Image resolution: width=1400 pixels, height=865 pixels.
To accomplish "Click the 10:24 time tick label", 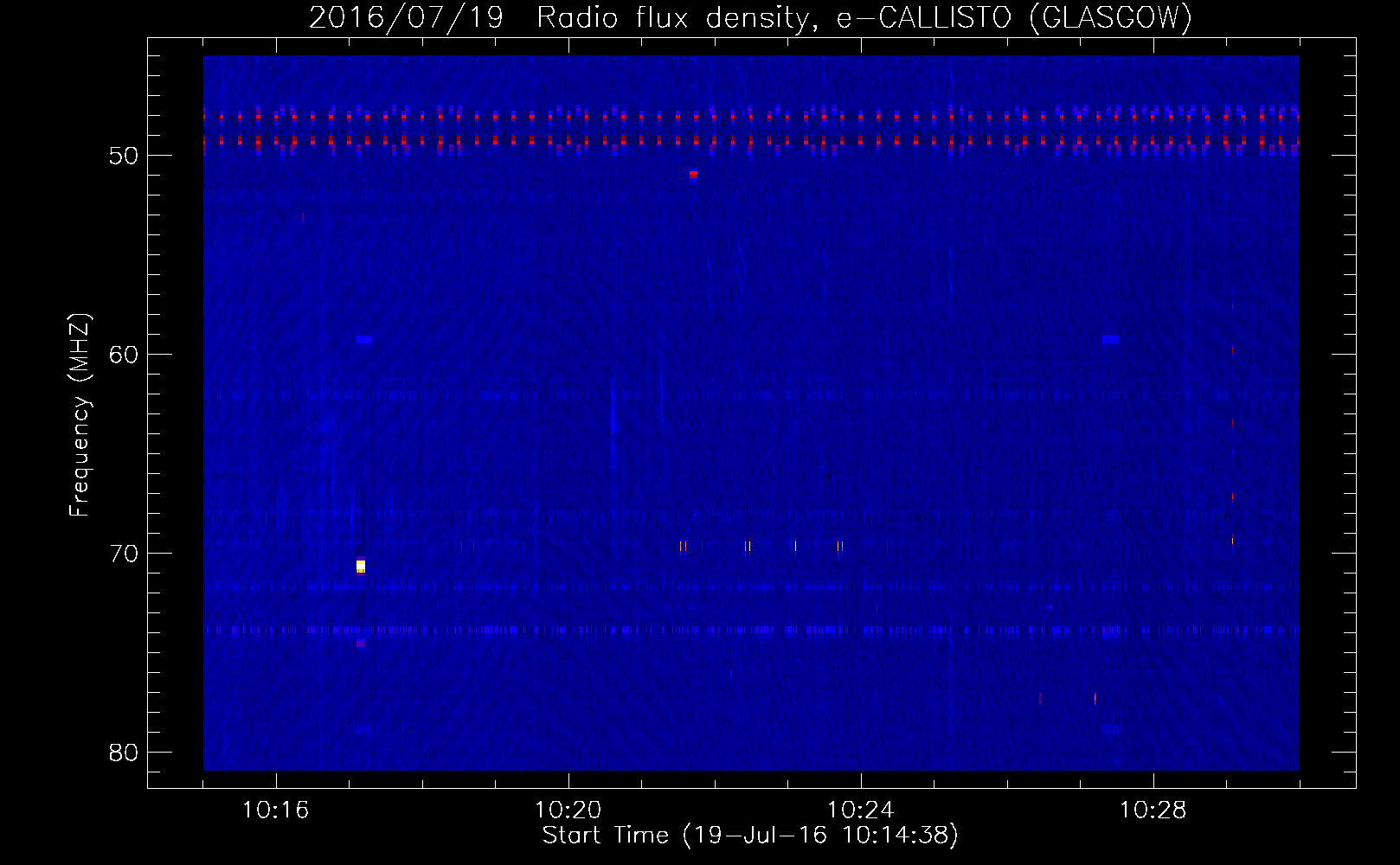I will [860, 811].
